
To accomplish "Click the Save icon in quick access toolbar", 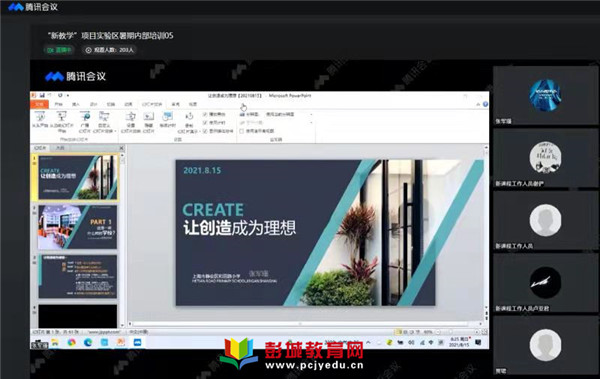I will [x=42, y=95].
